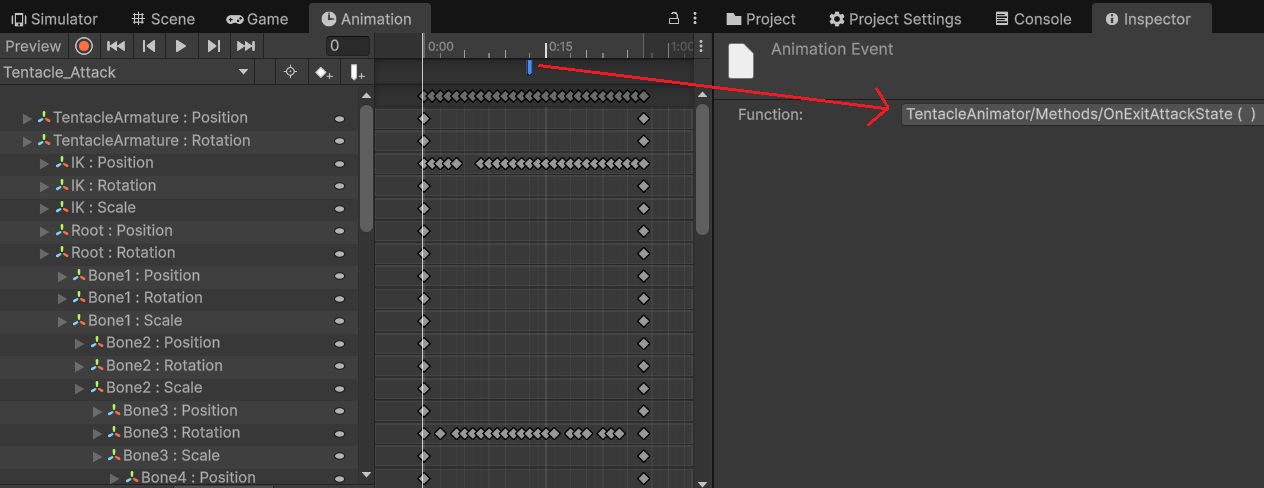Go to the next keyframe

coord(213,46)
